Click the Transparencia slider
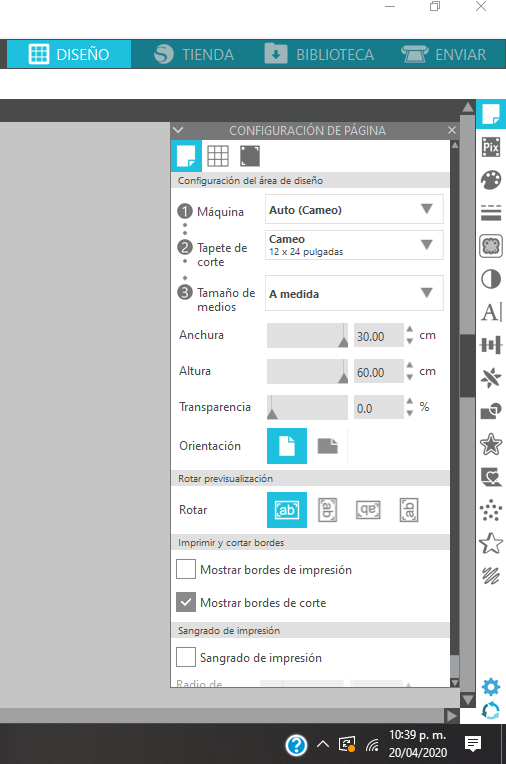This screenshot has width=506, height=764. (x=308, y=407)
